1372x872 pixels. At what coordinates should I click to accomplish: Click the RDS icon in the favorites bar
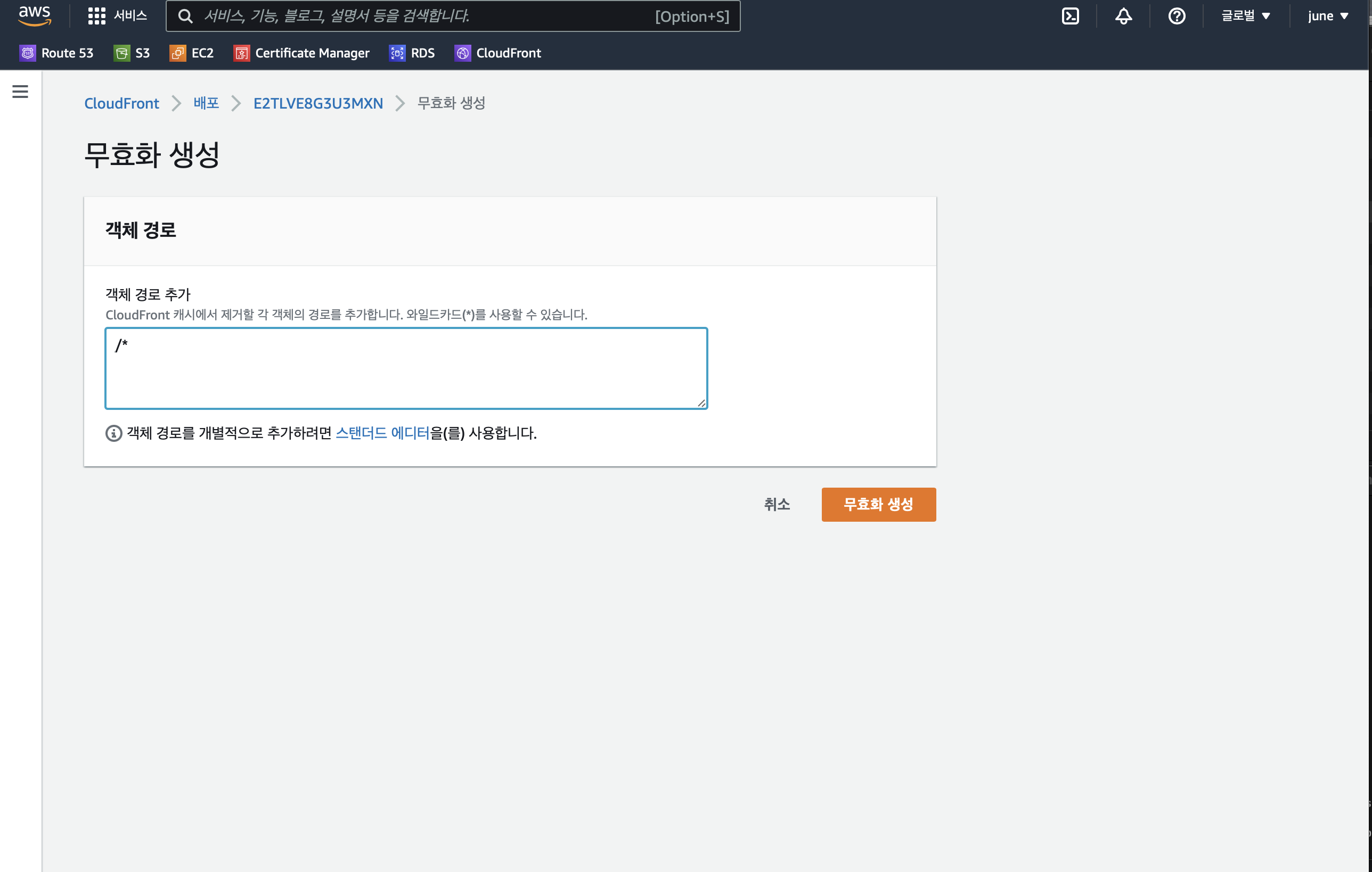coord(397,53)
